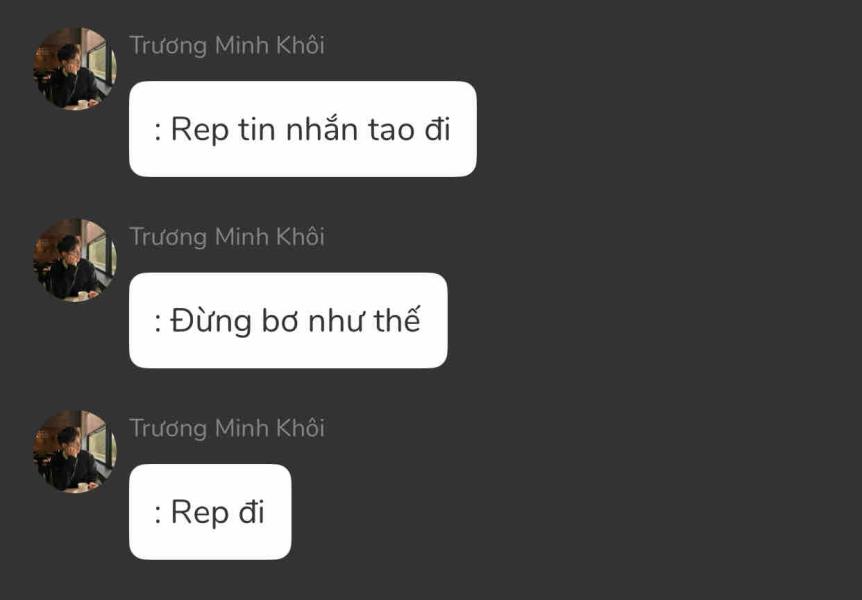Image resolution: width=862 pixels, height=600 pixels.
Task: View the middle Trương Minh Khôi profile photo
Action: click(x=75, y=260)
